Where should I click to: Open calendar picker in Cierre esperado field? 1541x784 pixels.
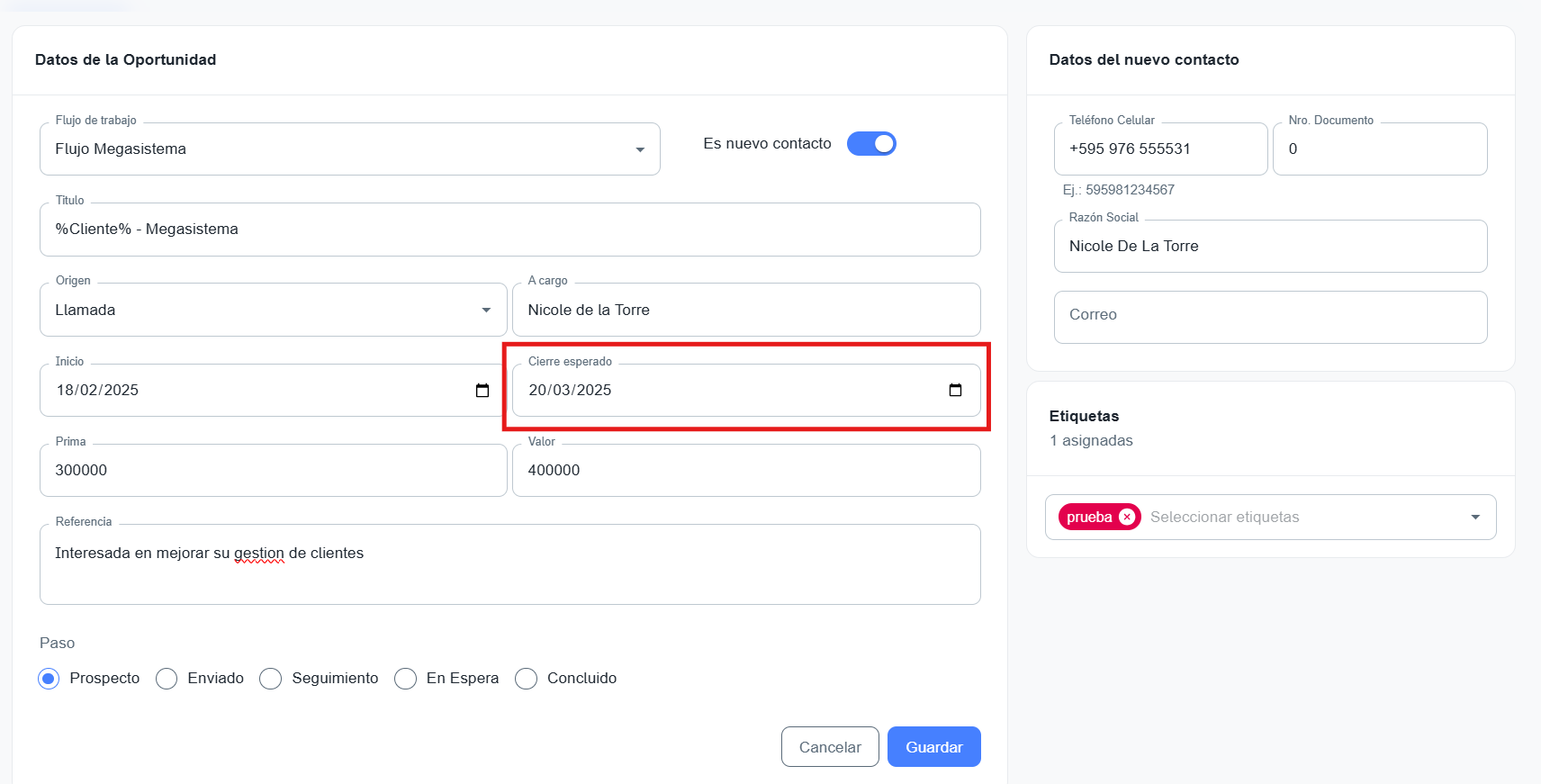955,391
